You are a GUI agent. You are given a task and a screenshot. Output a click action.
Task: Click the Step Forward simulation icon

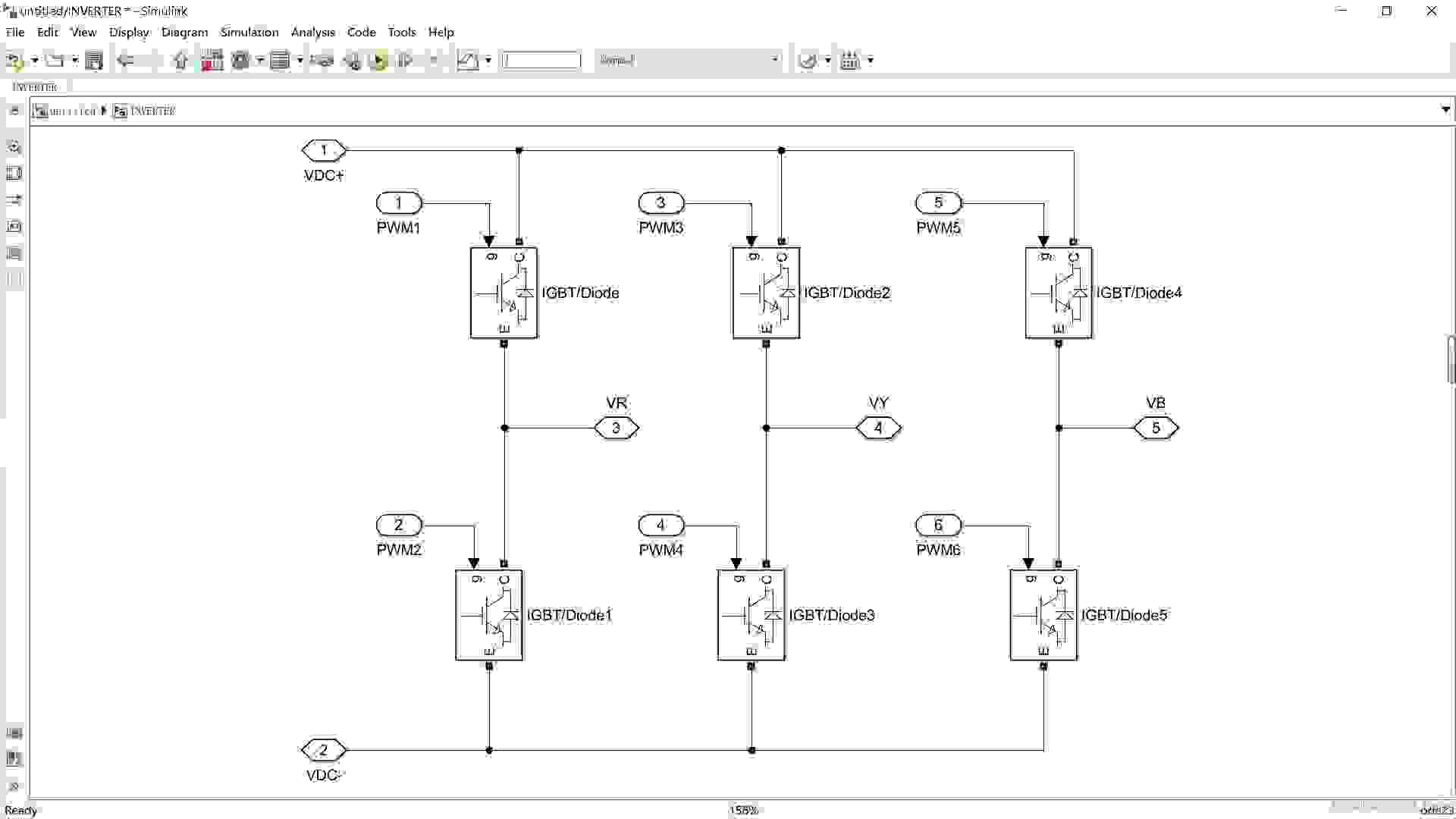pyautogui.click(x=406, y=61)
